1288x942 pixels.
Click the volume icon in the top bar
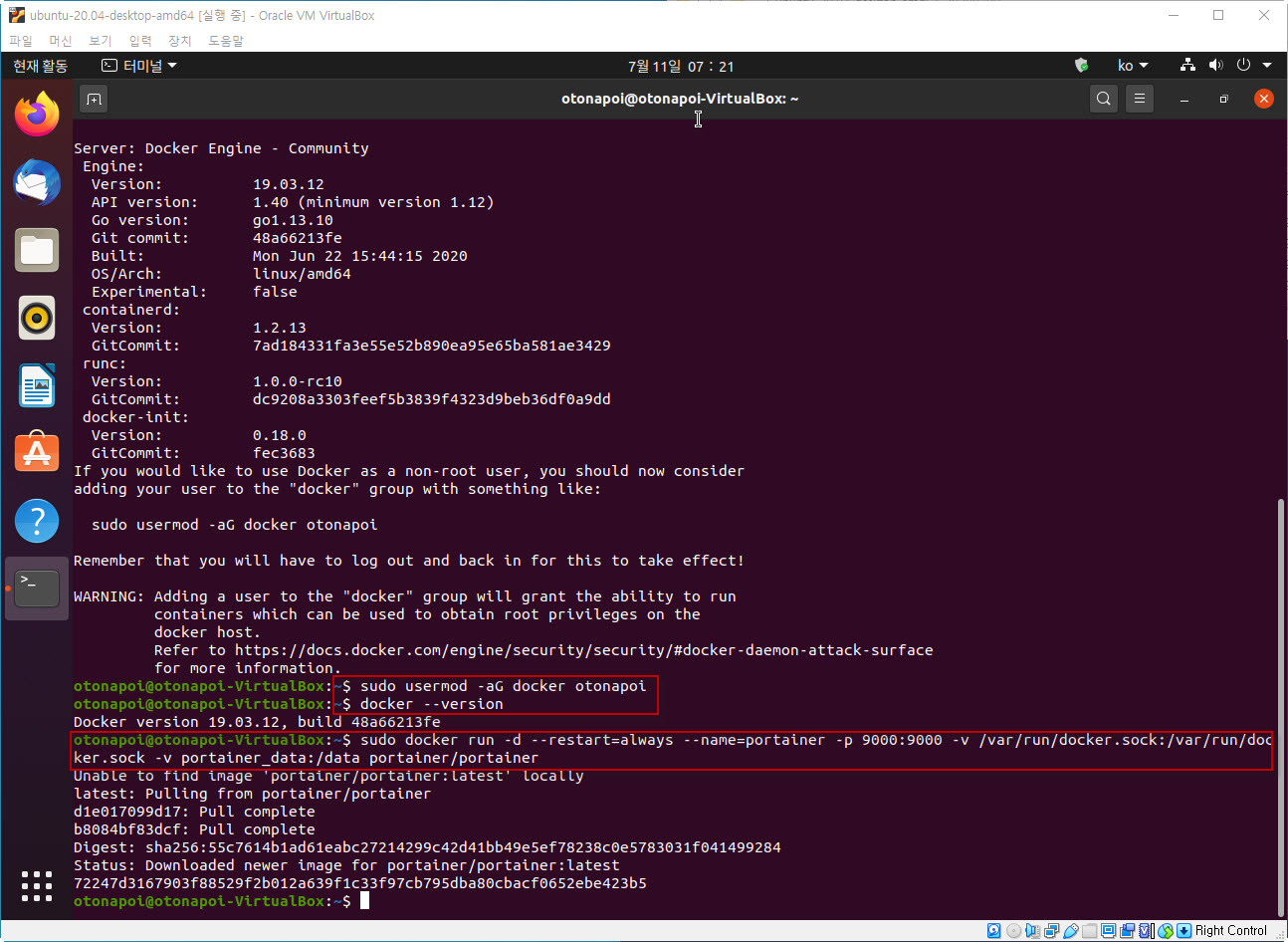tap(1215, 65)
